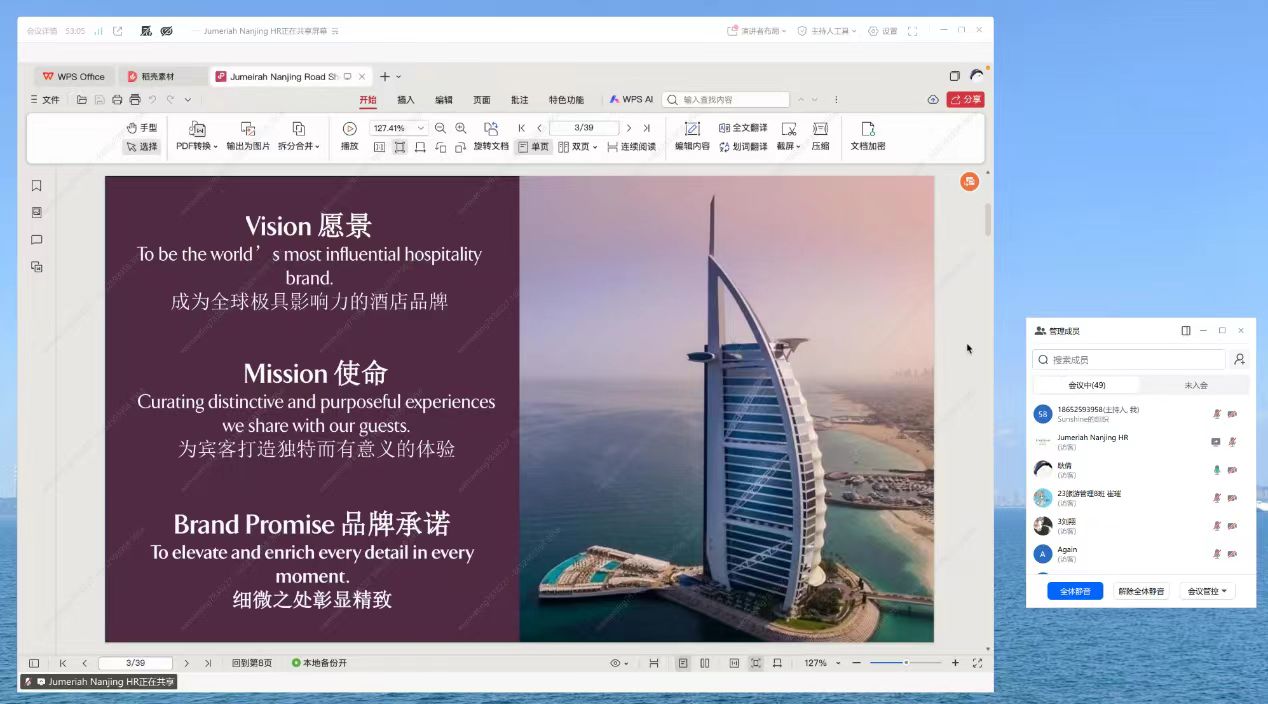
Task: Click Rotate Document (旋转文档)
Action: click(x=491, y=136)
